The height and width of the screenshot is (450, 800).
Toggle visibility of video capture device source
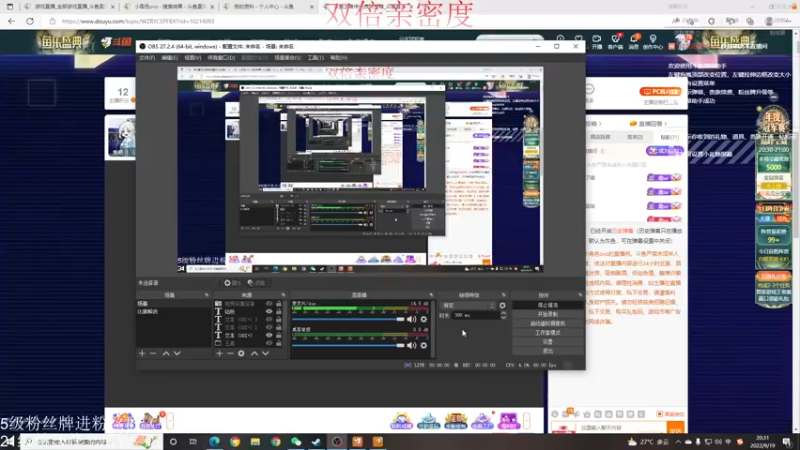point(269,304)
